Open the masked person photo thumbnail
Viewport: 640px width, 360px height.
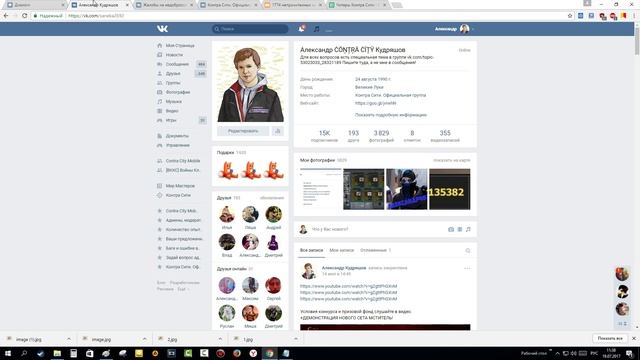[407, 189]
